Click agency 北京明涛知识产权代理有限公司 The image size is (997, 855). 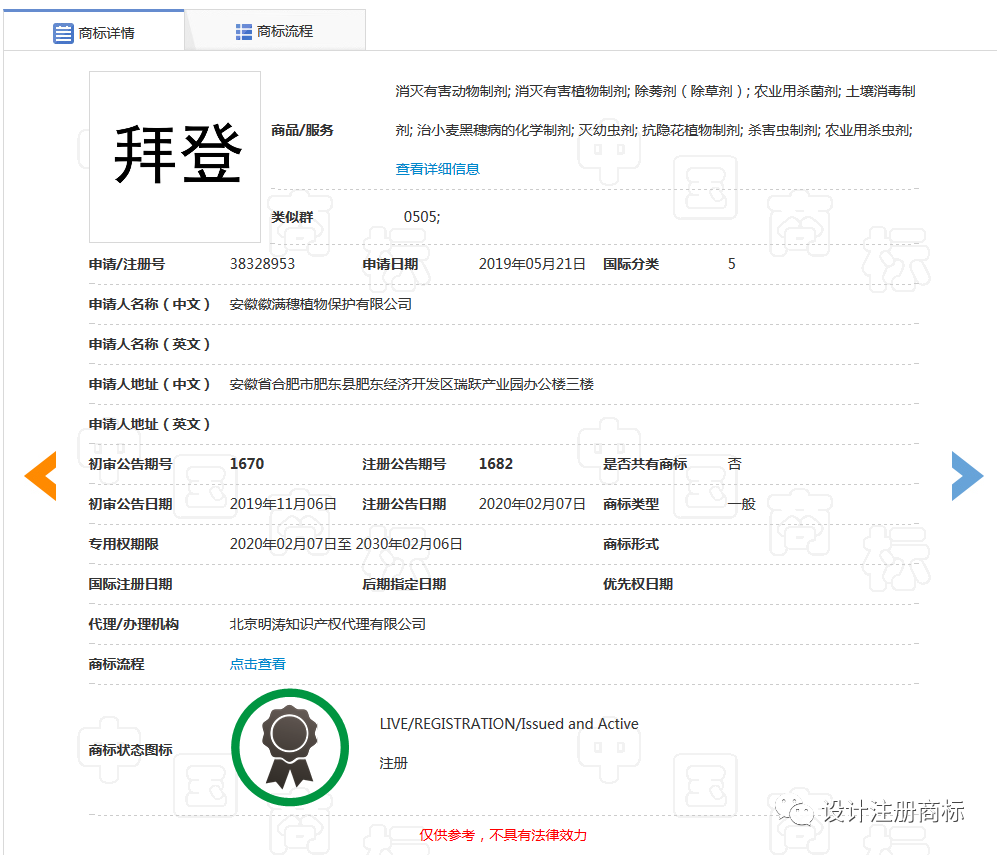click(x=327, y=623)
